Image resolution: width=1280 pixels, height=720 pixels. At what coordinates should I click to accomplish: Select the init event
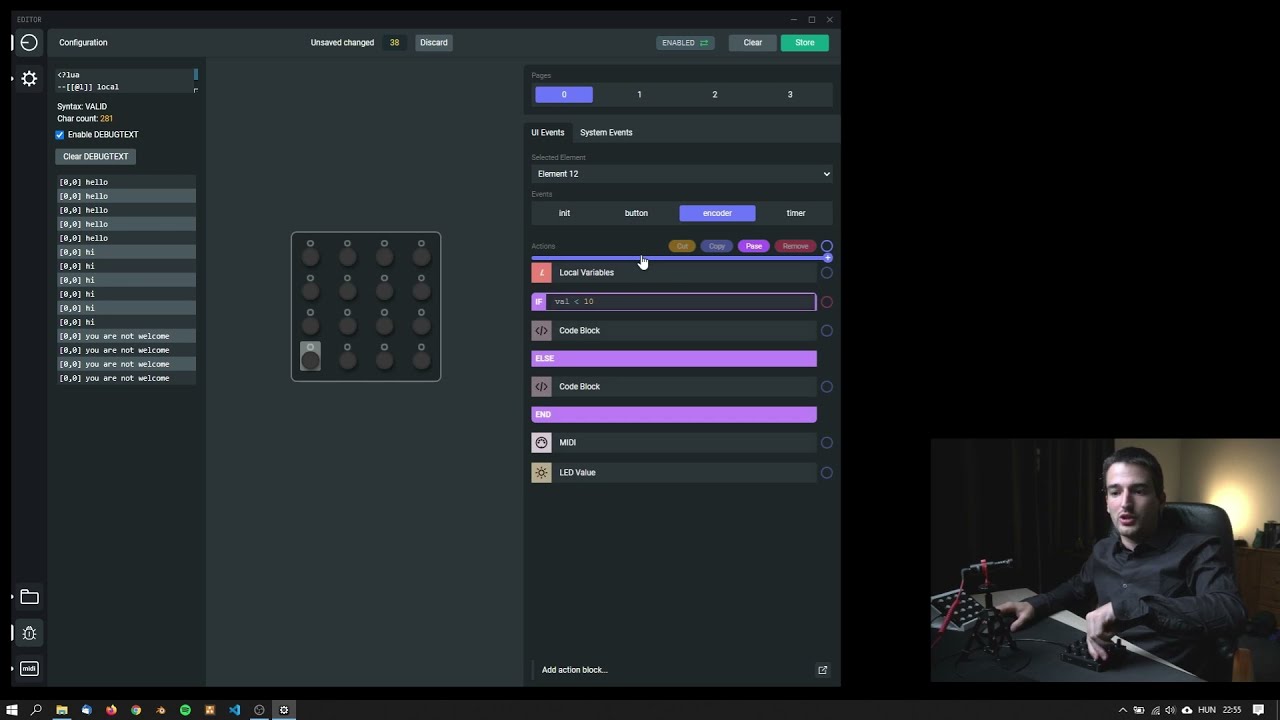tap(564, 213)
